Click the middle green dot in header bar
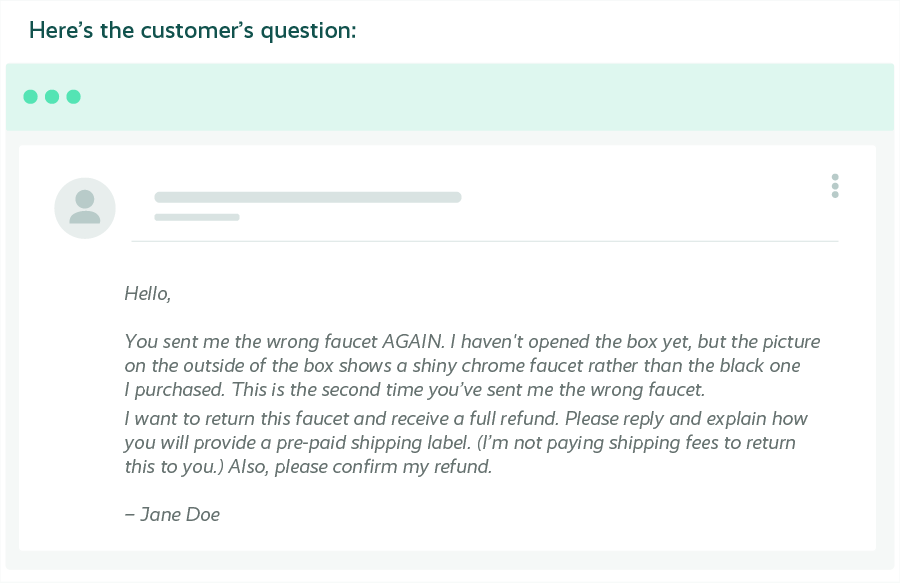Image resolution: width=900 pixels, height=583 pixels. pos(52,96)
